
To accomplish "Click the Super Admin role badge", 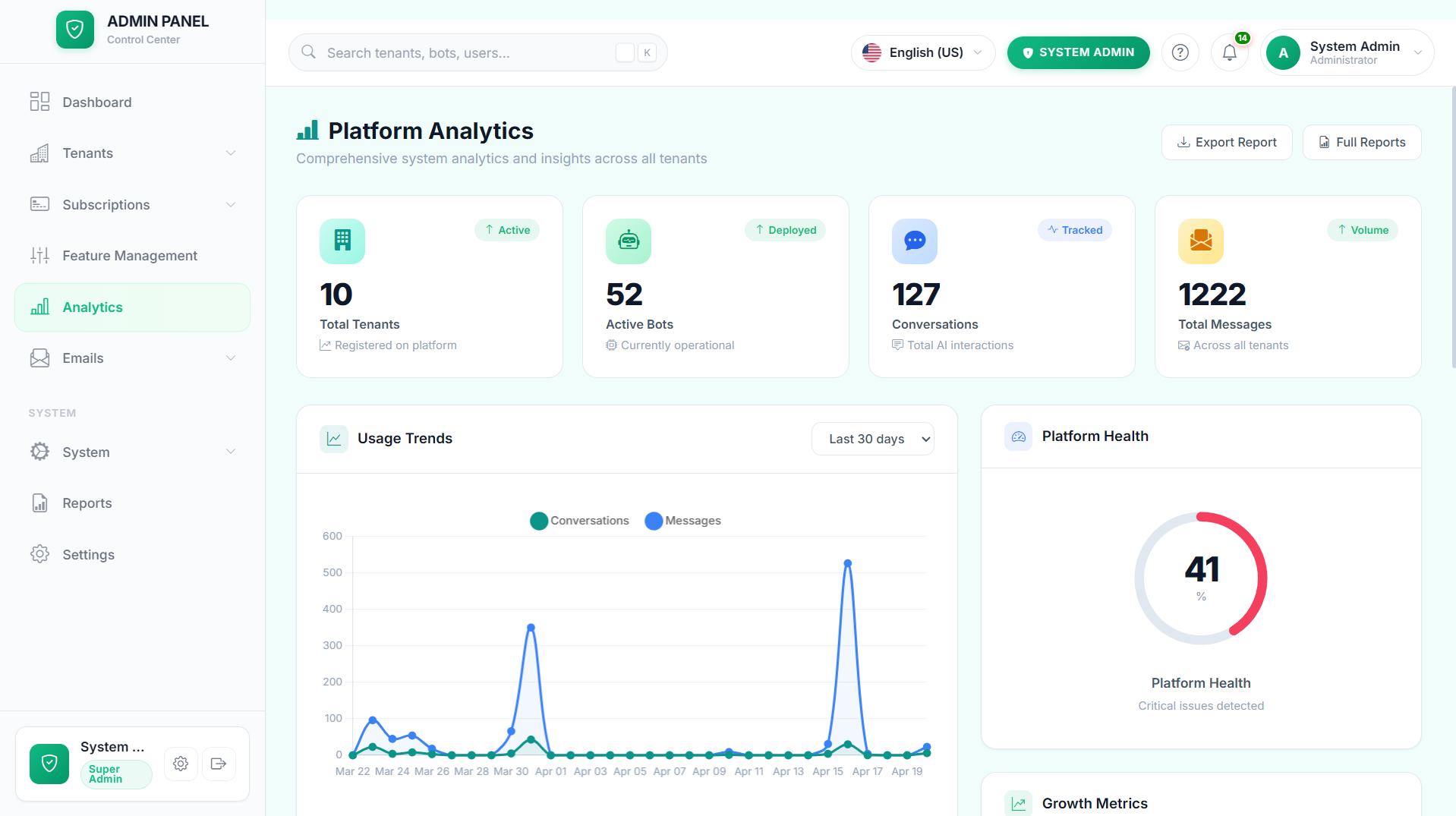I will tap(116, 774).
